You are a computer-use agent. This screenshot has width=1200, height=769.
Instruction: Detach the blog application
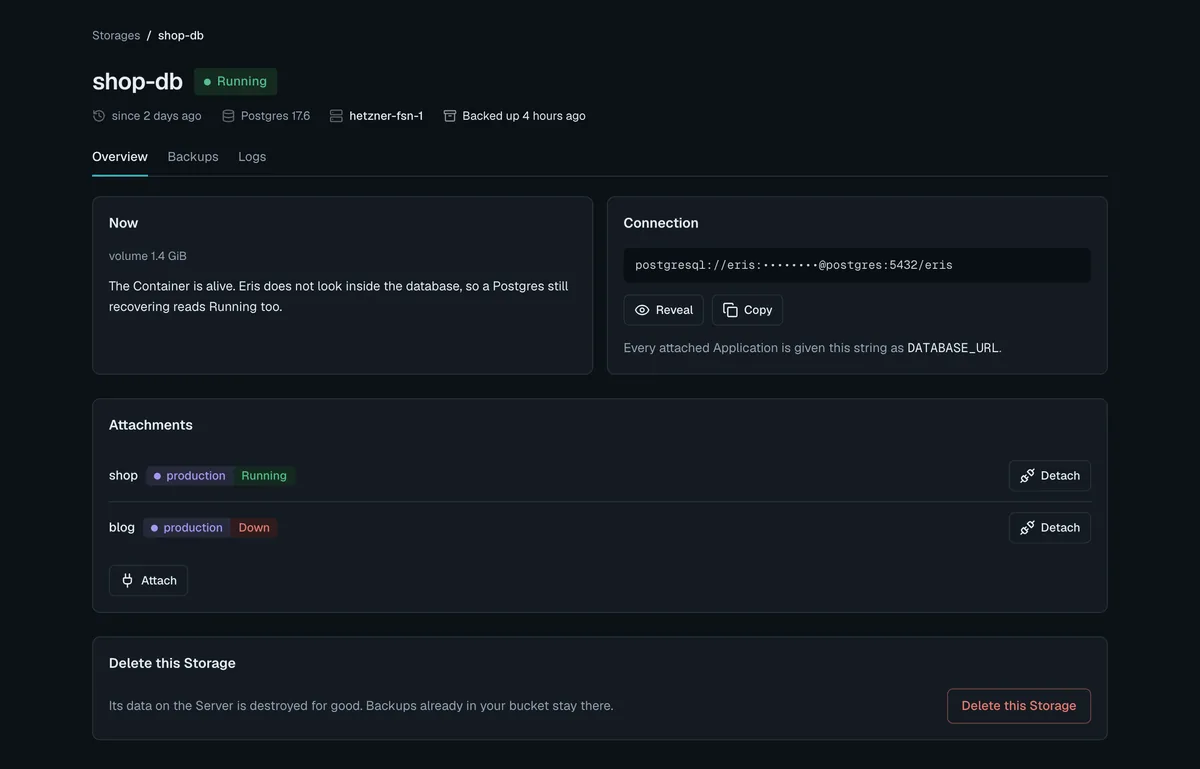[1050, 528]
